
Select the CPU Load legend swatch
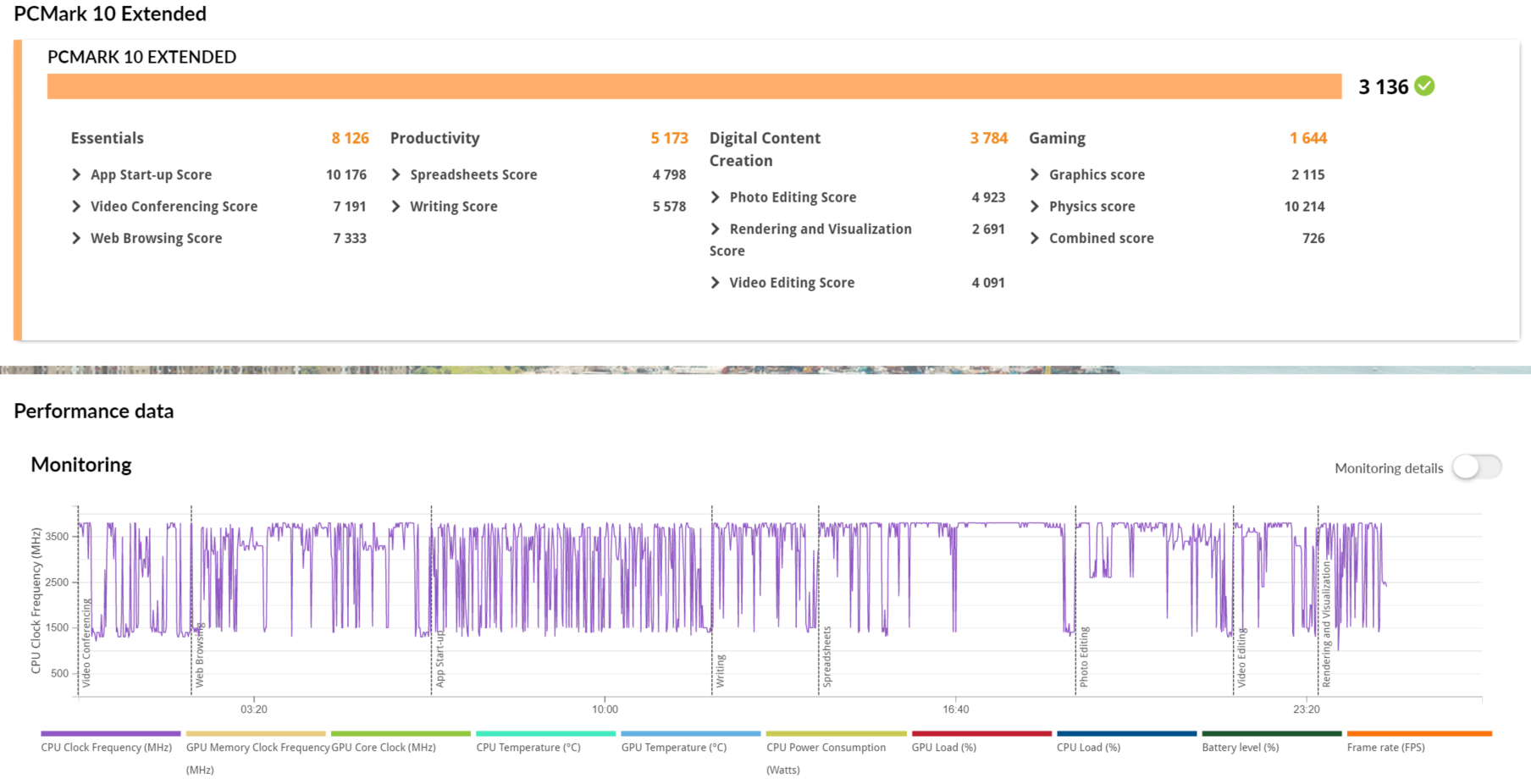[x=1127, y=734]
